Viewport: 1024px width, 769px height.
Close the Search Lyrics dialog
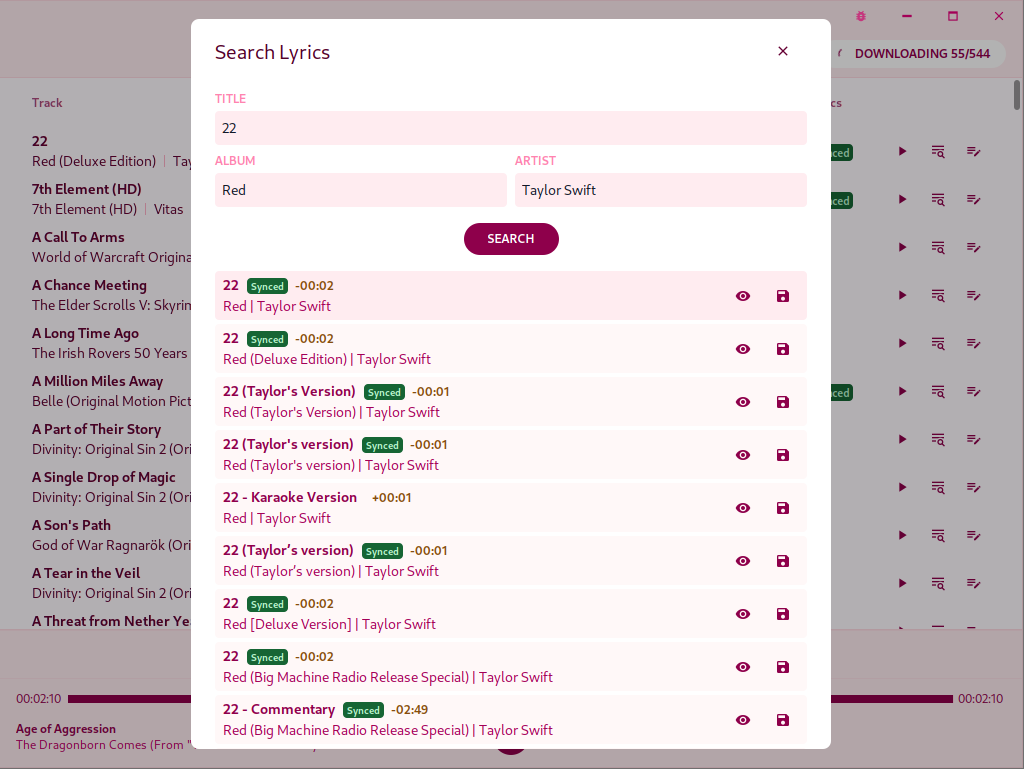pos(783,50)
